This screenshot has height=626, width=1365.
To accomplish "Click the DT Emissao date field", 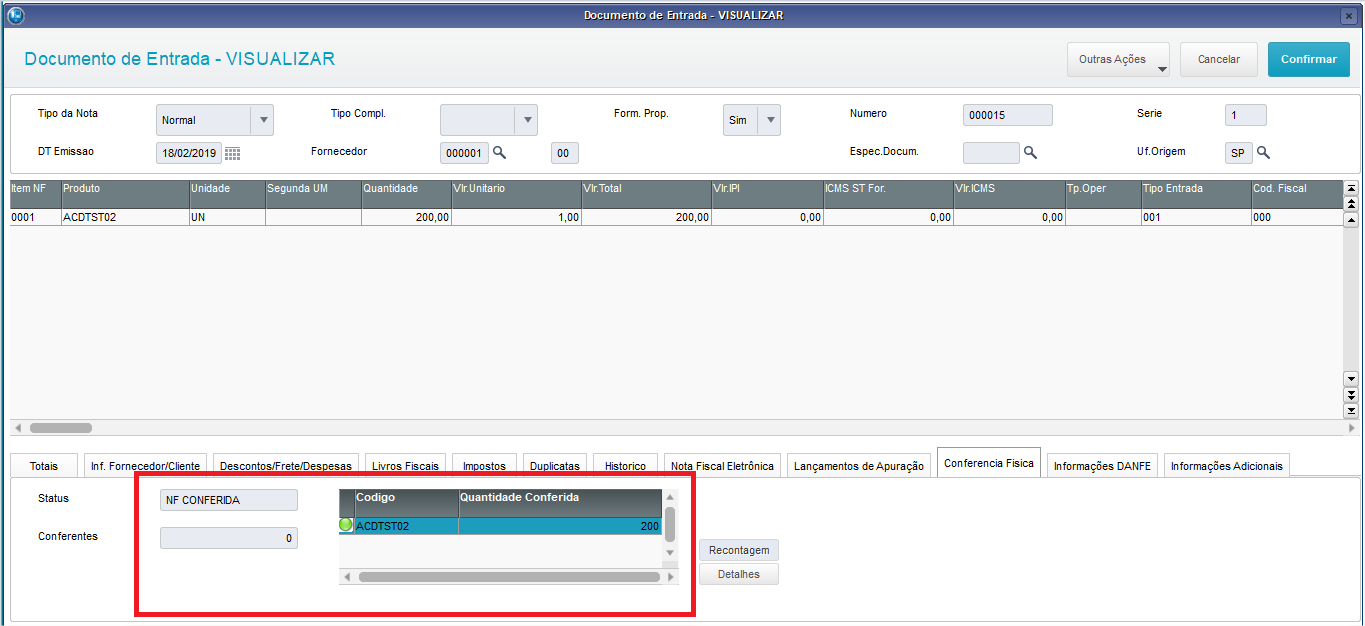I will [x=189, y=153].
